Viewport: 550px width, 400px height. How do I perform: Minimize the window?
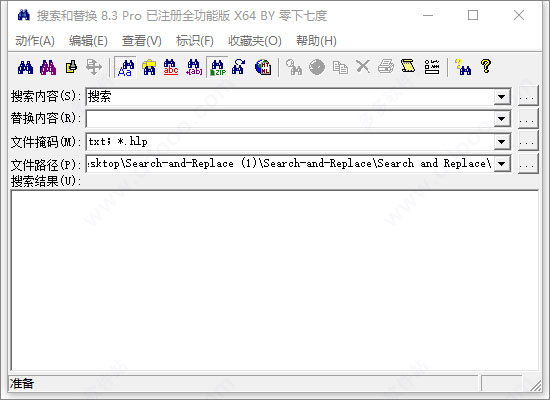pyautogui.click(x=428, y=15)
